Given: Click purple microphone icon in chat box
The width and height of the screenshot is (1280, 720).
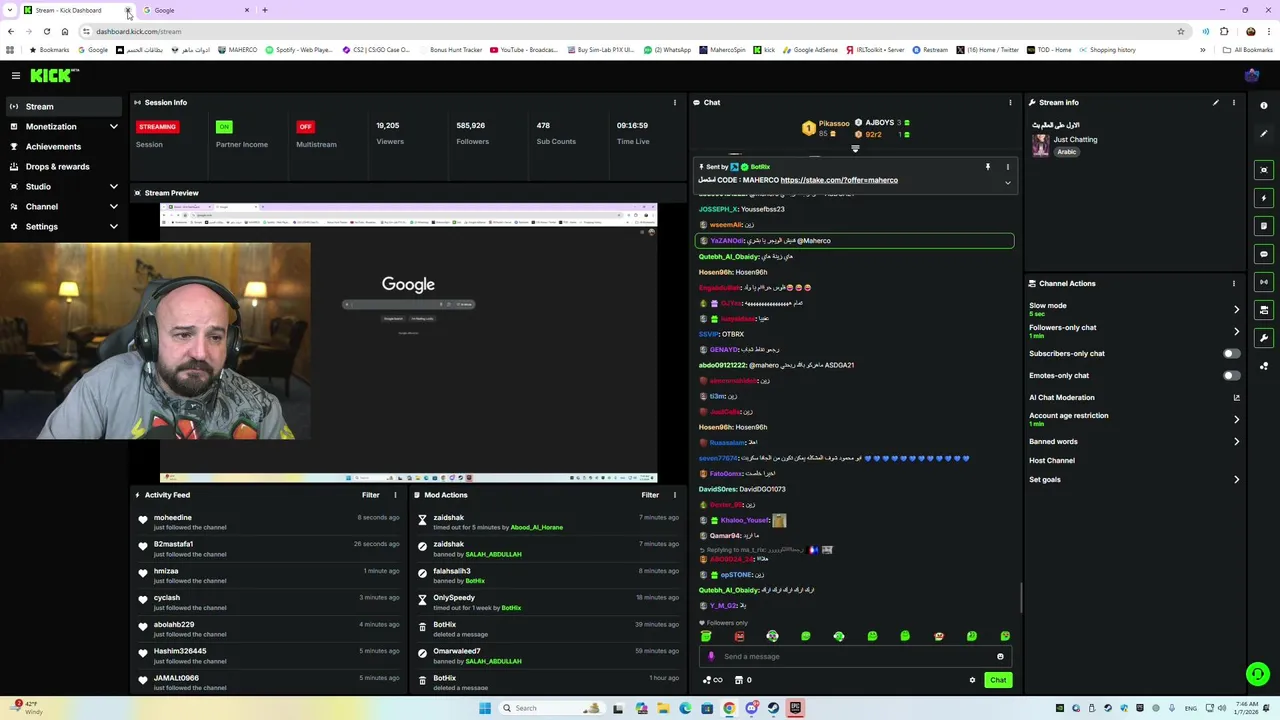Looking at the screenshot, I should [x=711, y=657].
